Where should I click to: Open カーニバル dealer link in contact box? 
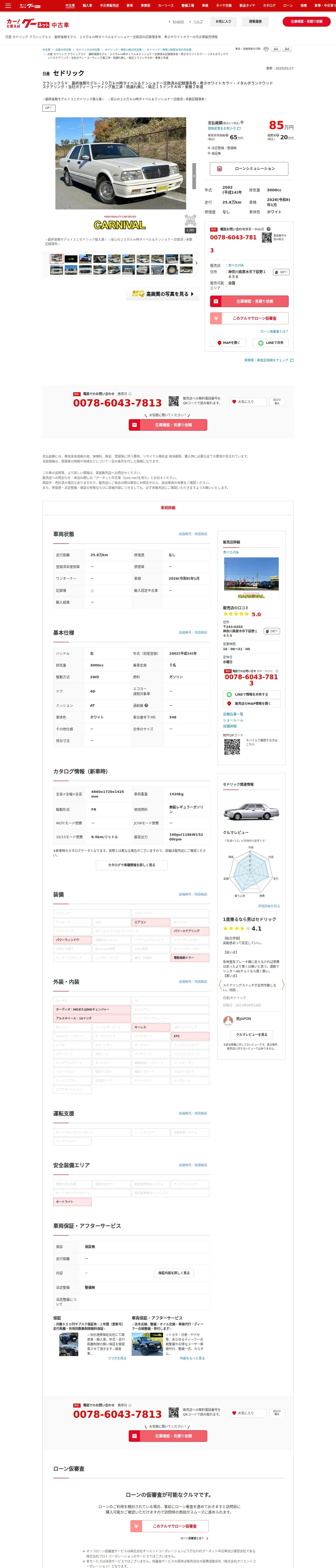pyautogui.click(x=236, y=266)
